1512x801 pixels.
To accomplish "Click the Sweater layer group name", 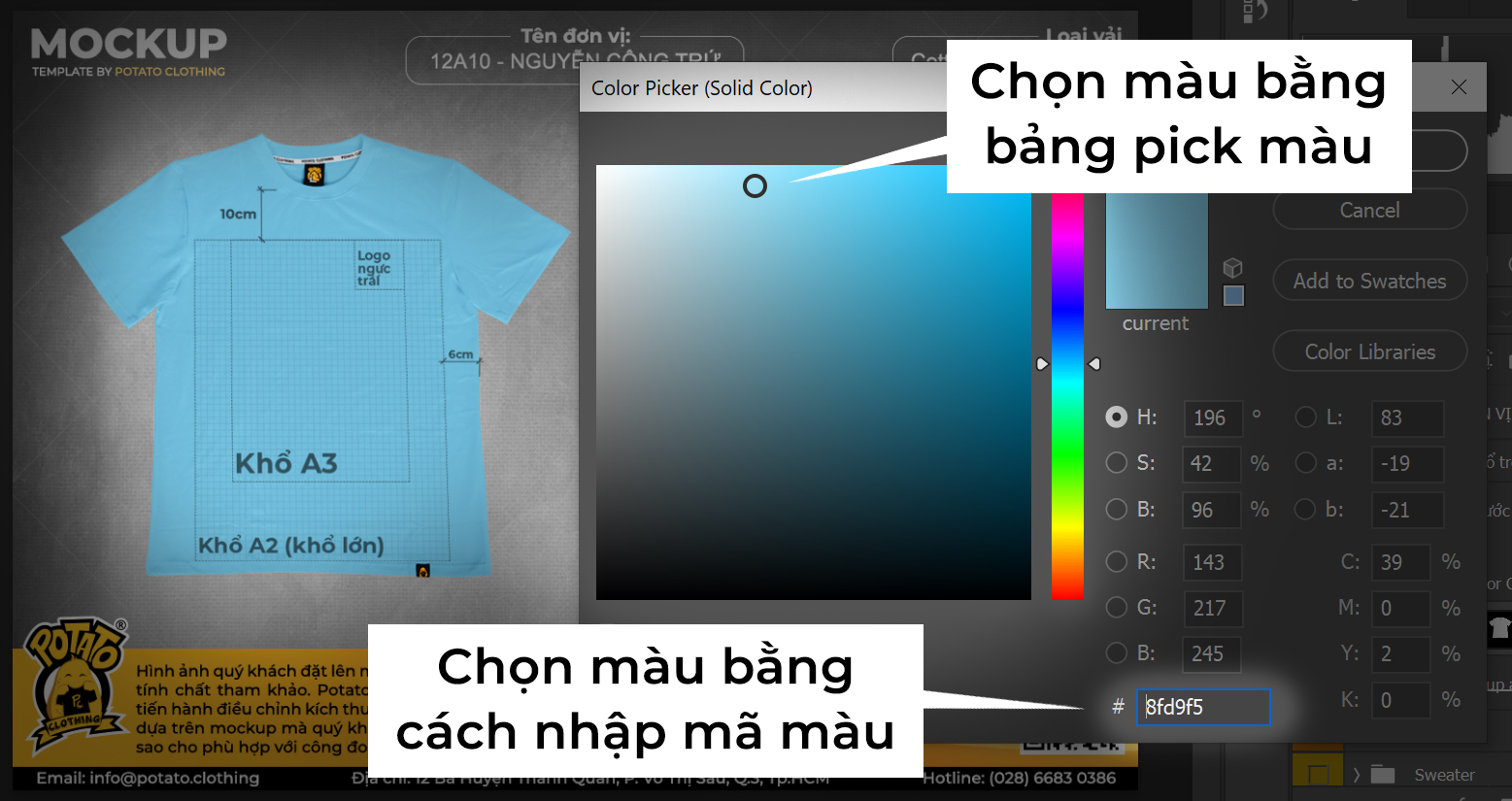I will tap(1444, 775).
